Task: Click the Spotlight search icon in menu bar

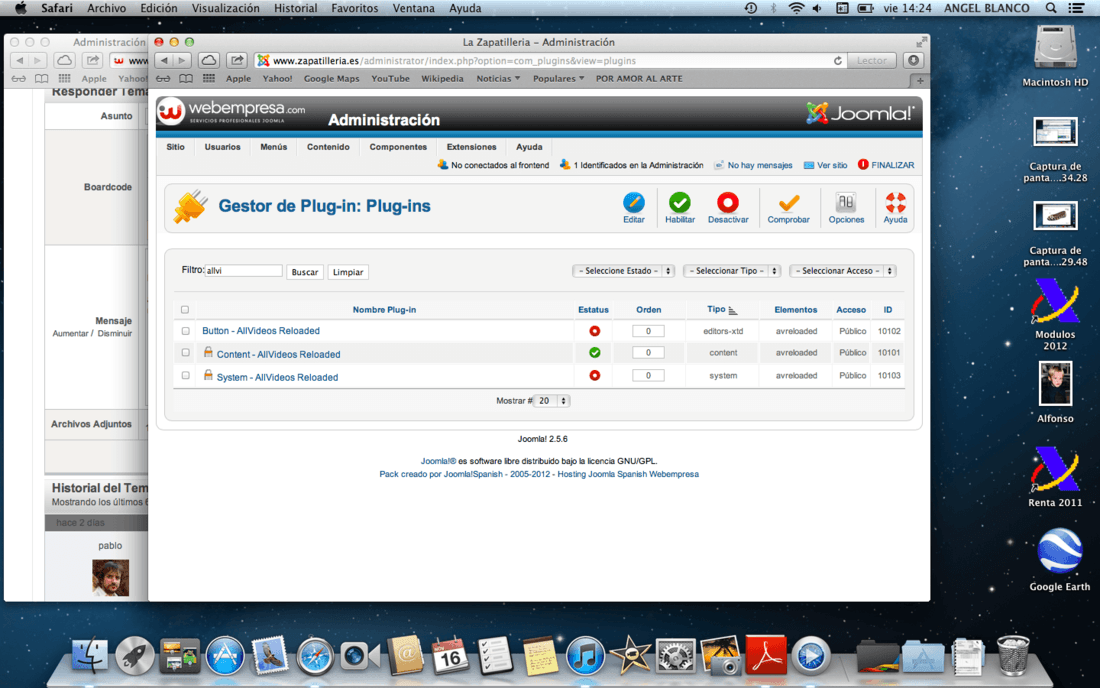Action: [x=1050, y=8]
